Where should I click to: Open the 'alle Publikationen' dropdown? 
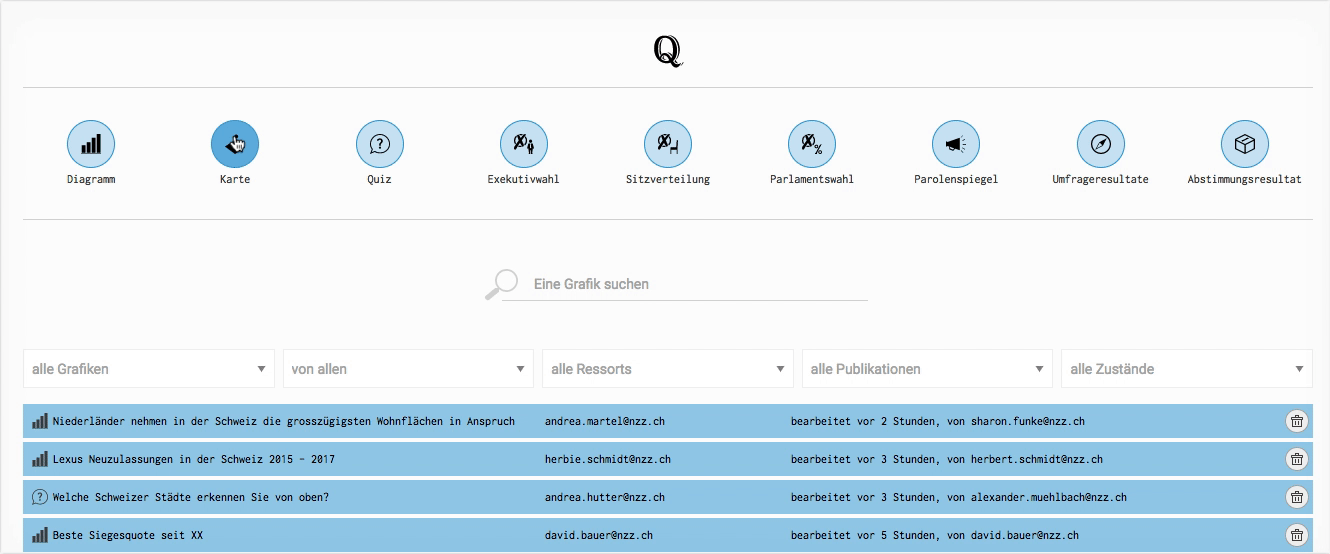point(927,369)
